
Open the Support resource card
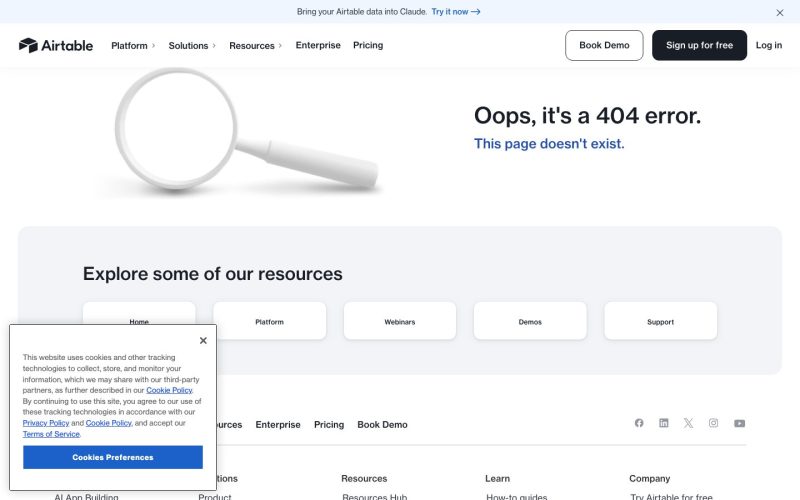660,321
